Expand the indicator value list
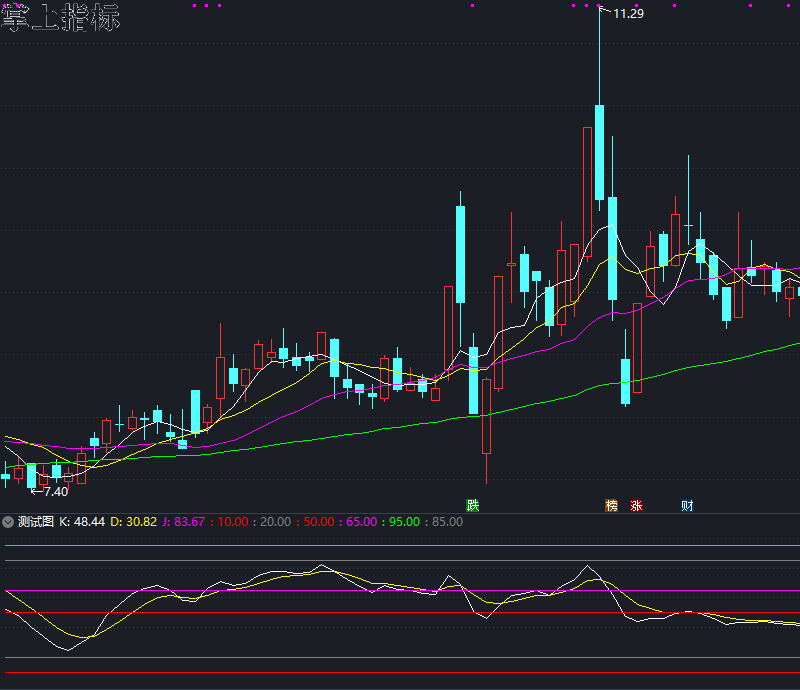The height and width of the screenshot is (690, 800). point(300,521)
